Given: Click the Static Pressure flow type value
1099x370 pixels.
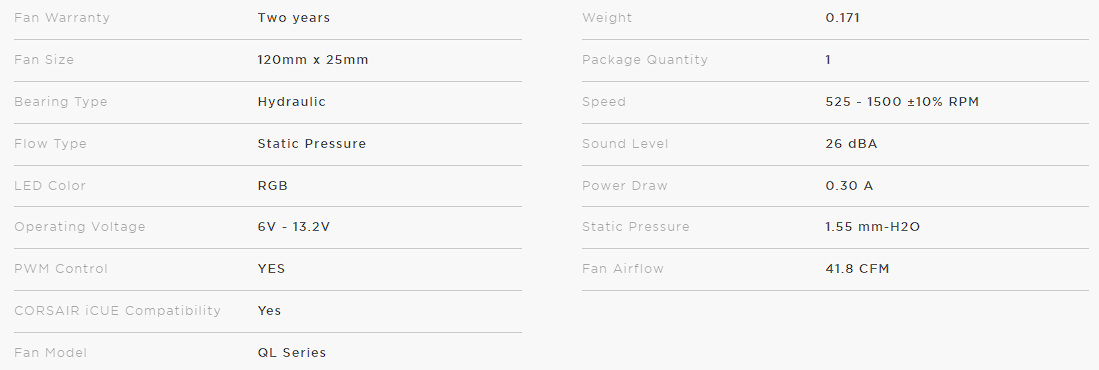Looking at the screenshot, I should click(312, 144).
